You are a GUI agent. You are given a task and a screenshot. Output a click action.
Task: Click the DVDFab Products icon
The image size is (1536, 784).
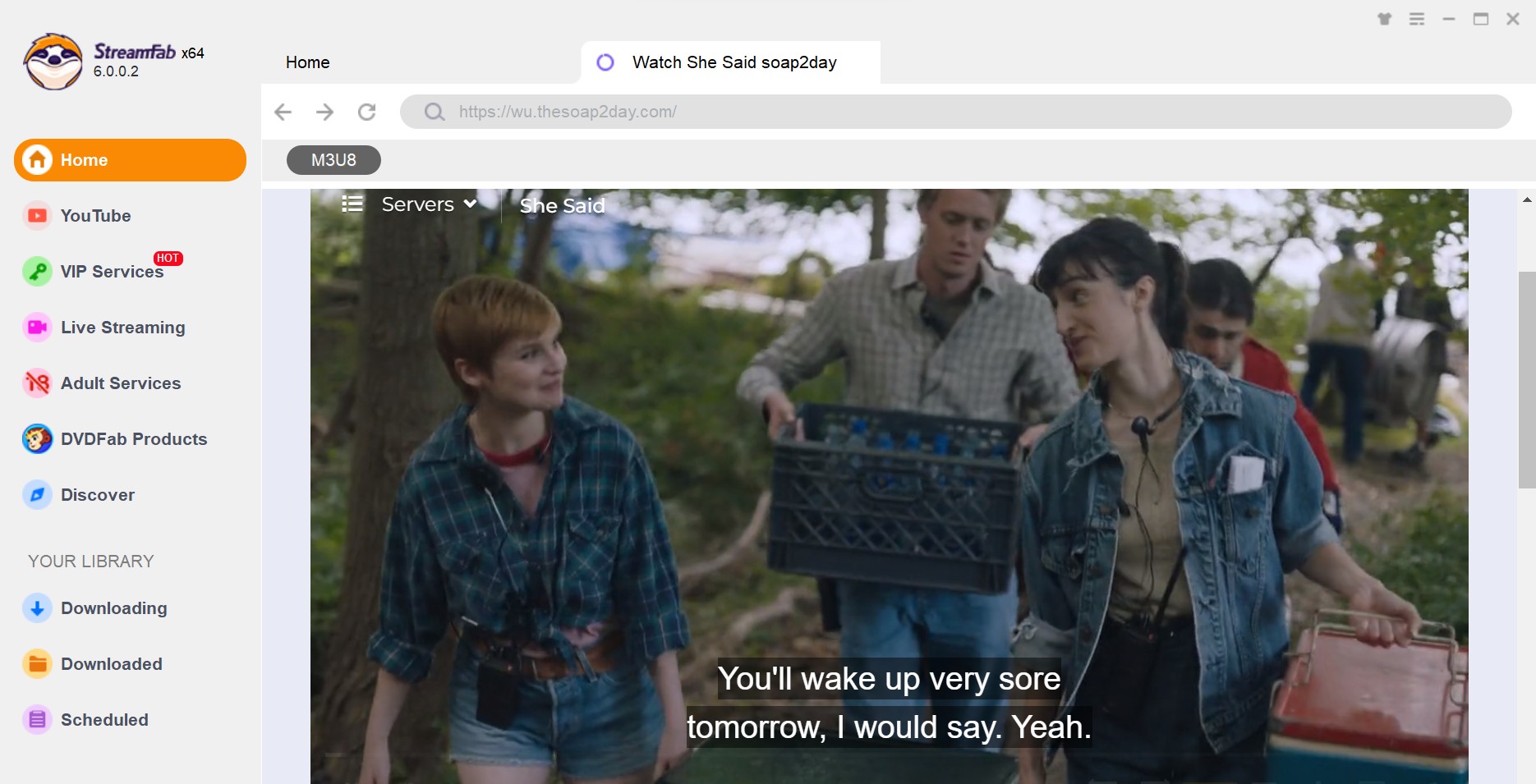(x=37, y=439)
